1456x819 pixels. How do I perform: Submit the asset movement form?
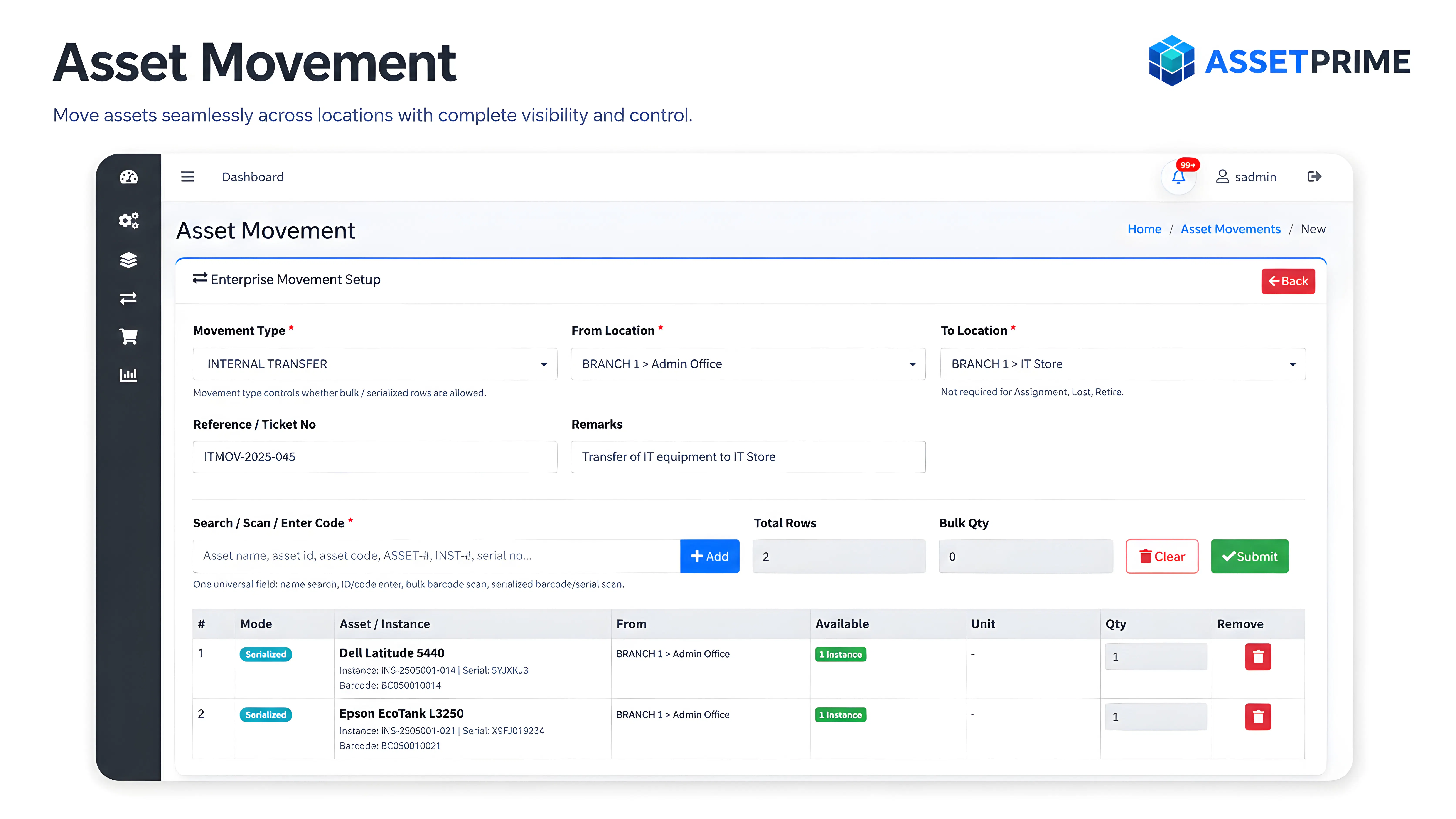(x=1250, y=556)
